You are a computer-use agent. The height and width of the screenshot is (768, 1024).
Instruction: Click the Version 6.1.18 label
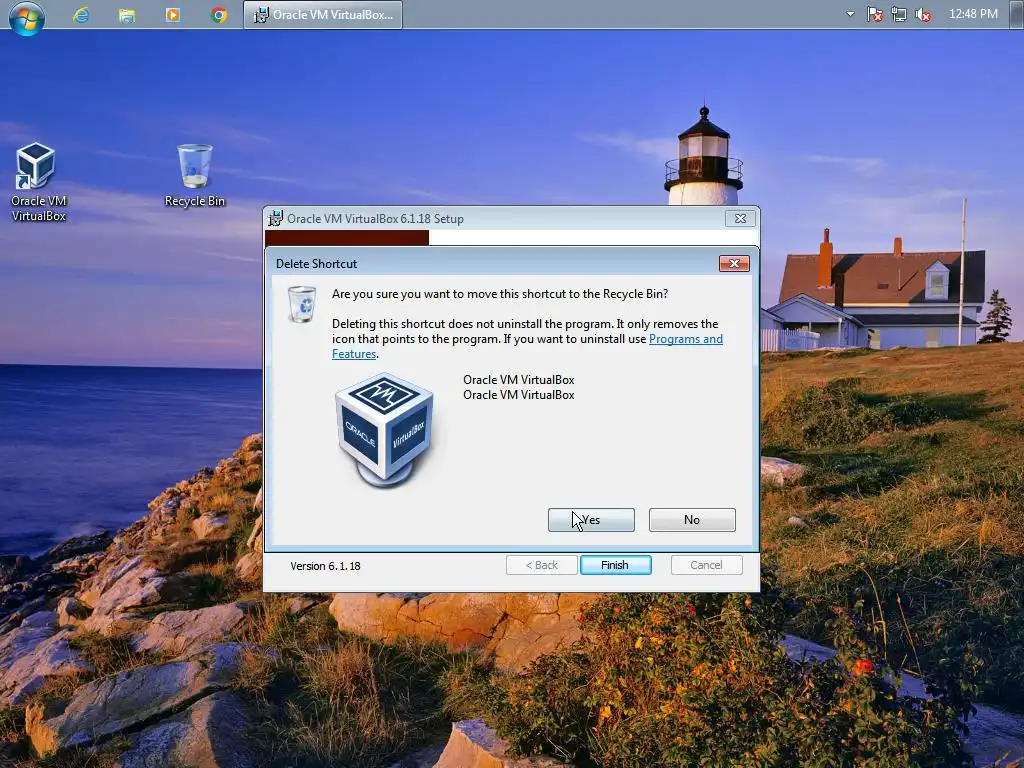(x=325, y=566)
